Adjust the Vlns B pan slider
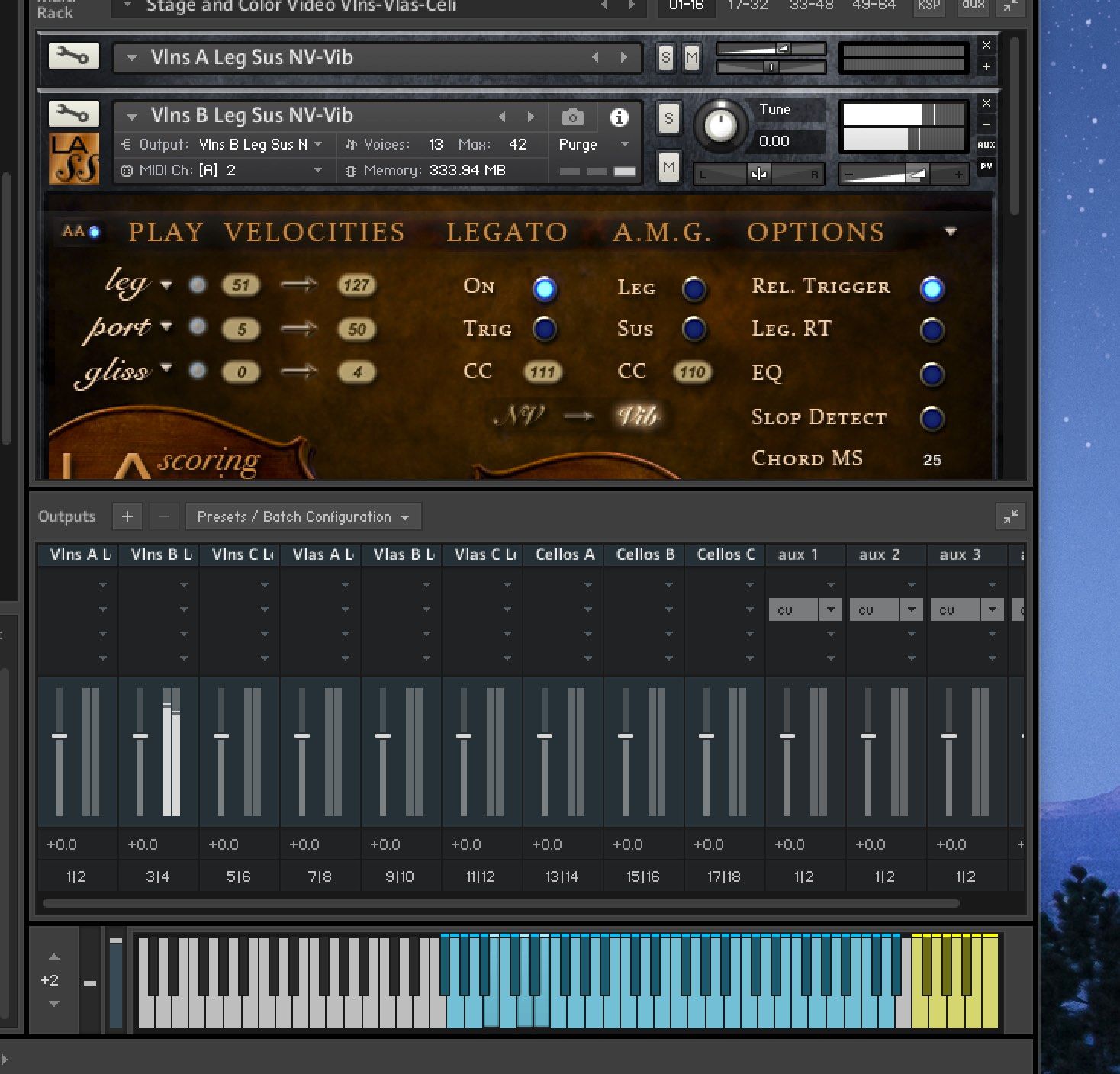 point(759,174)
